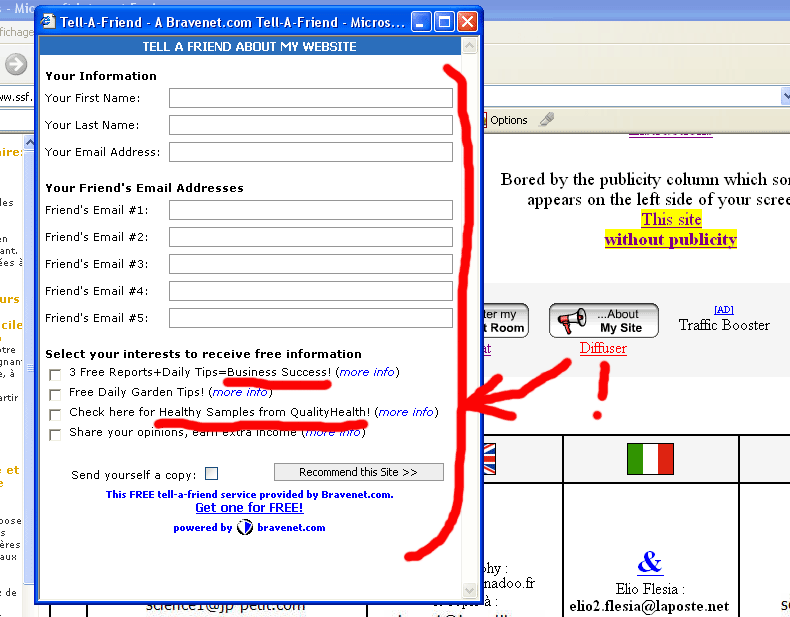Image resolution: width=790 pixels, height=617 pixels.
Task: Open the Get one for FREE link
Action: click(249, 508)
